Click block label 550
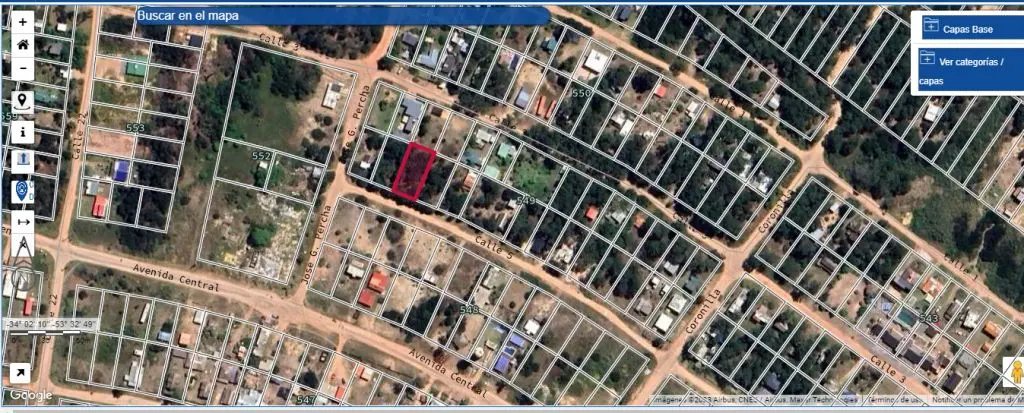Screen dimensions: 1024x413 (x=581, y=93)
